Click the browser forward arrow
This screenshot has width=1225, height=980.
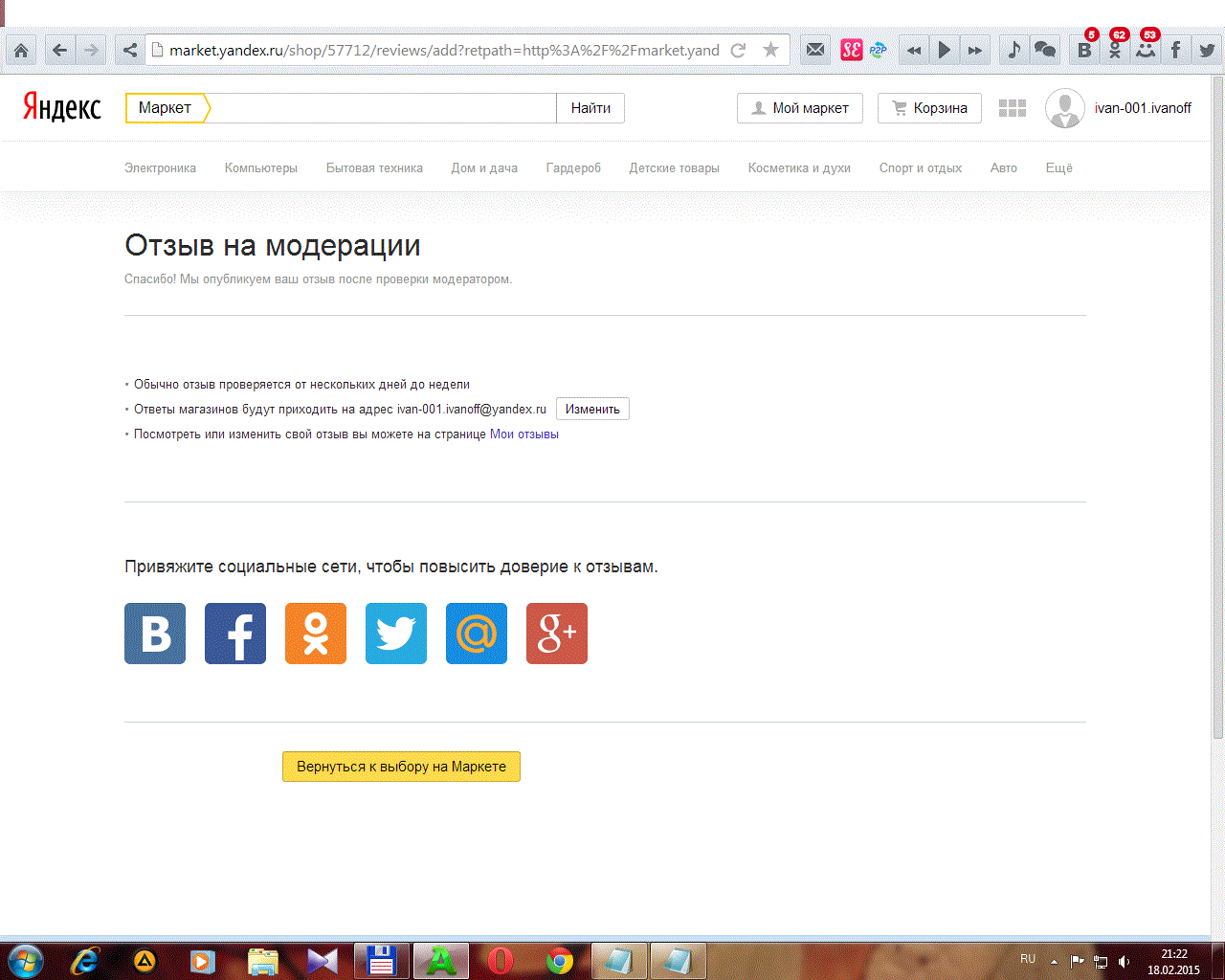[x=91, y=51]
